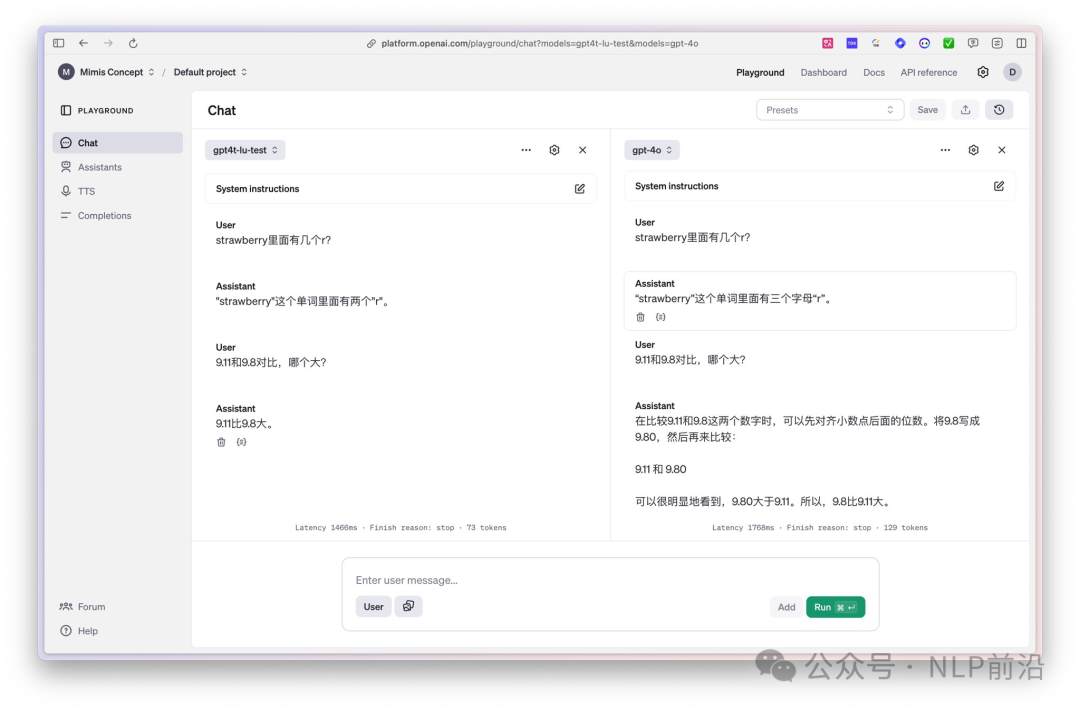Viewport: 1080px width, 710px height.
Task: Go to the Dashboard tab
Action: pos(823,72)
